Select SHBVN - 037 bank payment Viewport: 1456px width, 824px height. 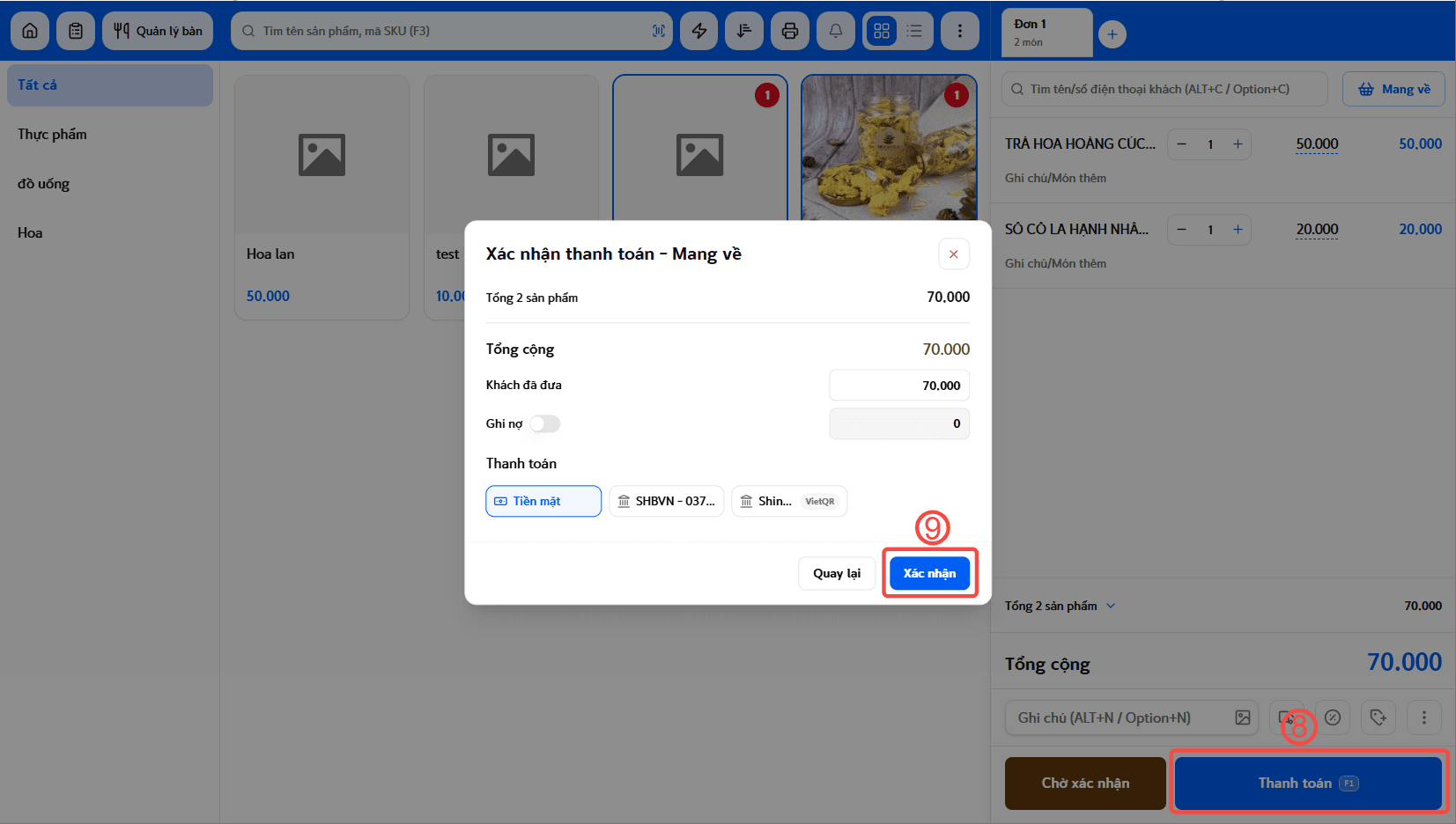click(x=667, y=501)
